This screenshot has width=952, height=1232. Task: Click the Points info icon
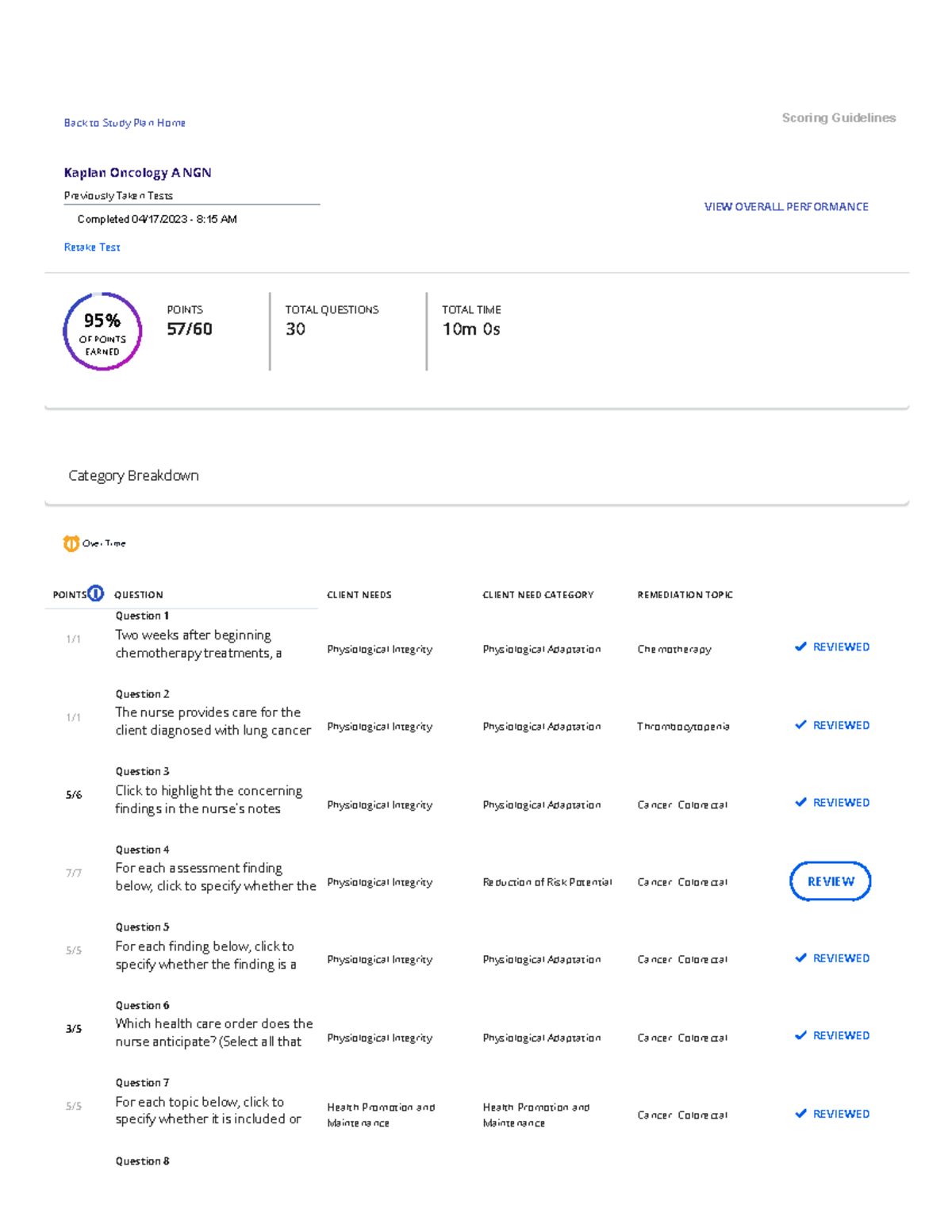[x=96, y=593]
